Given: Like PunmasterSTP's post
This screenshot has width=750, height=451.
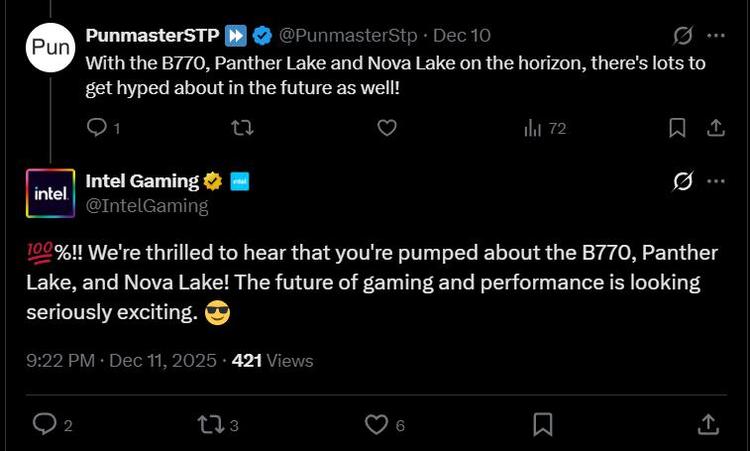Looking at the screenshot, I should pyautogui.click(x=387, y=128).
